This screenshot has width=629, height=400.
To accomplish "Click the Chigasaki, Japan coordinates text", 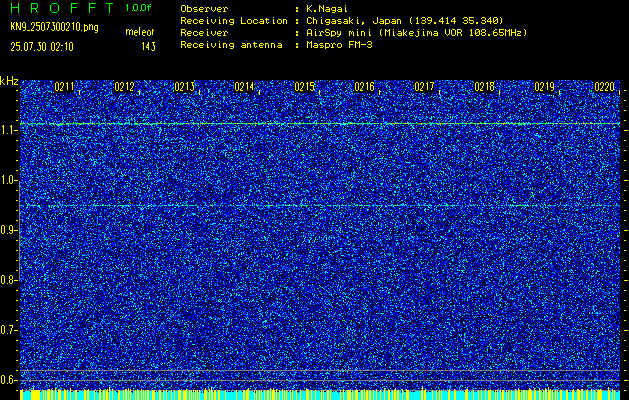I will point(405,21).
